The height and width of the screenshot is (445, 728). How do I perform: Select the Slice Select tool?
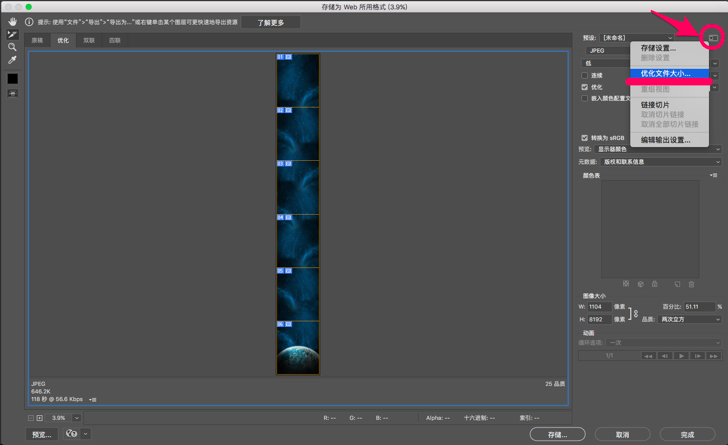click(12, 34)
